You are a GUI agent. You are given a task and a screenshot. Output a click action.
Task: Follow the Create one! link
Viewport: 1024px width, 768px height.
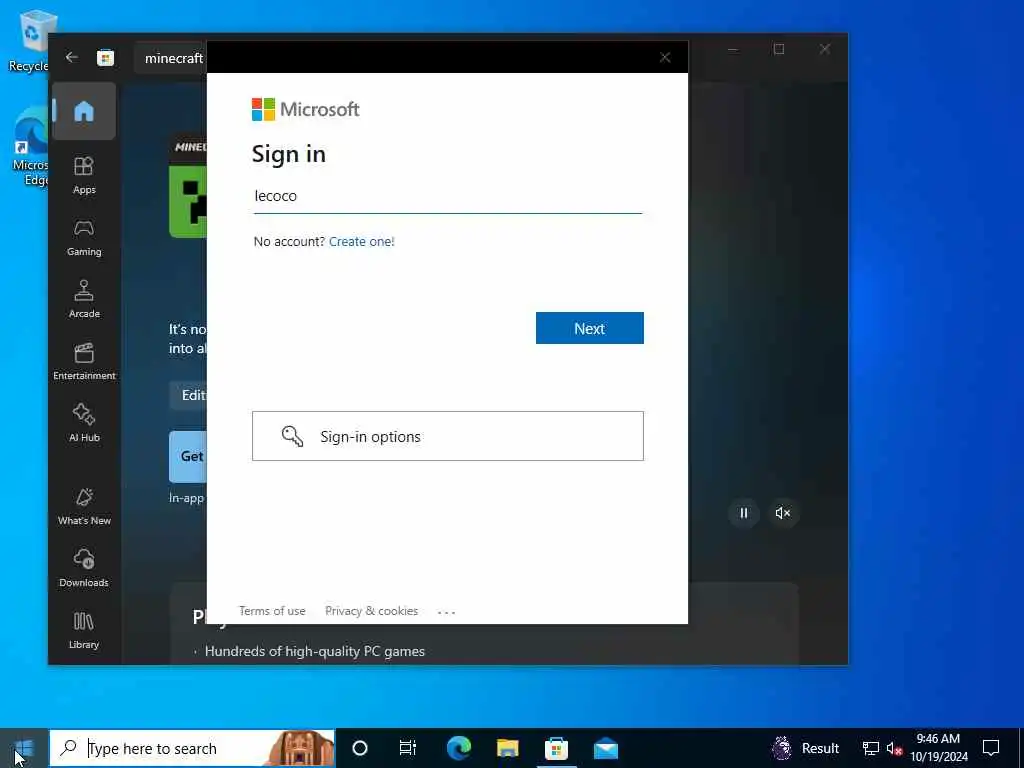[361, 242]
